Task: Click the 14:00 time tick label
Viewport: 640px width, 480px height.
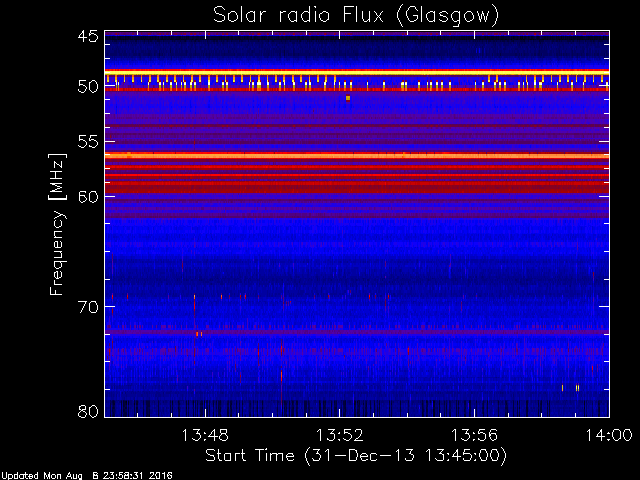Action: tap(609, 435)
